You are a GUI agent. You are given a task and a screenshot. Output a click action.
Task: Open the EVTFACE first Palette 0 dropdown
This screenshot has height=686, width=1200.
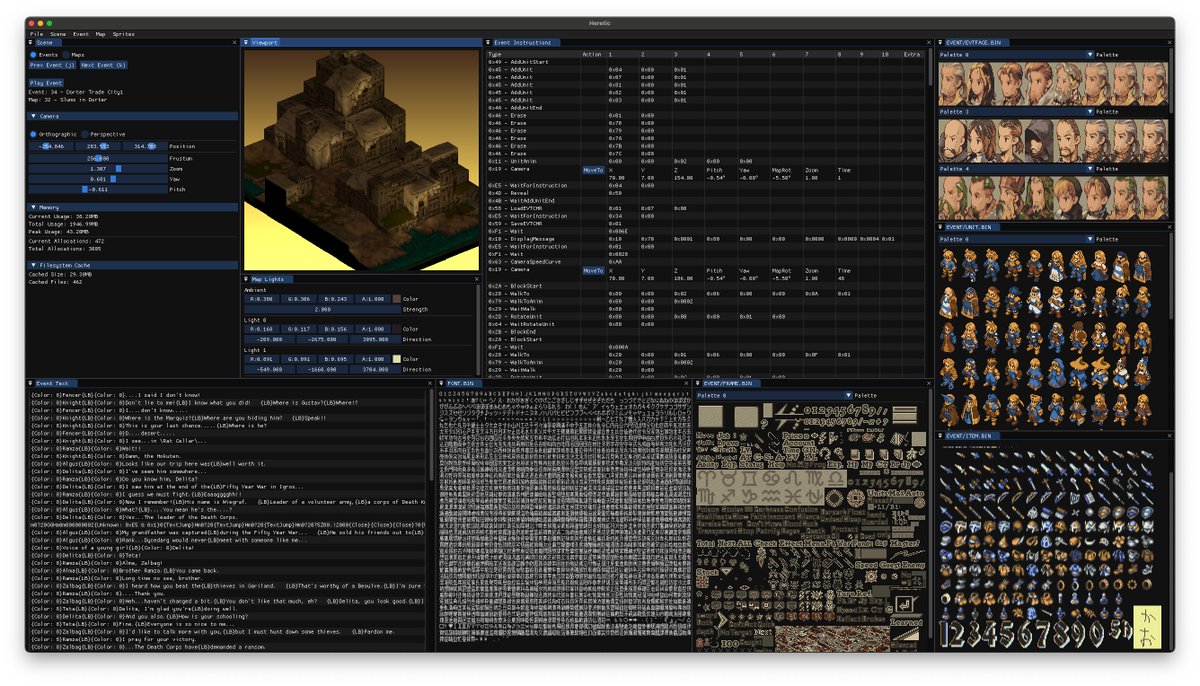[x=1015, y=55]
